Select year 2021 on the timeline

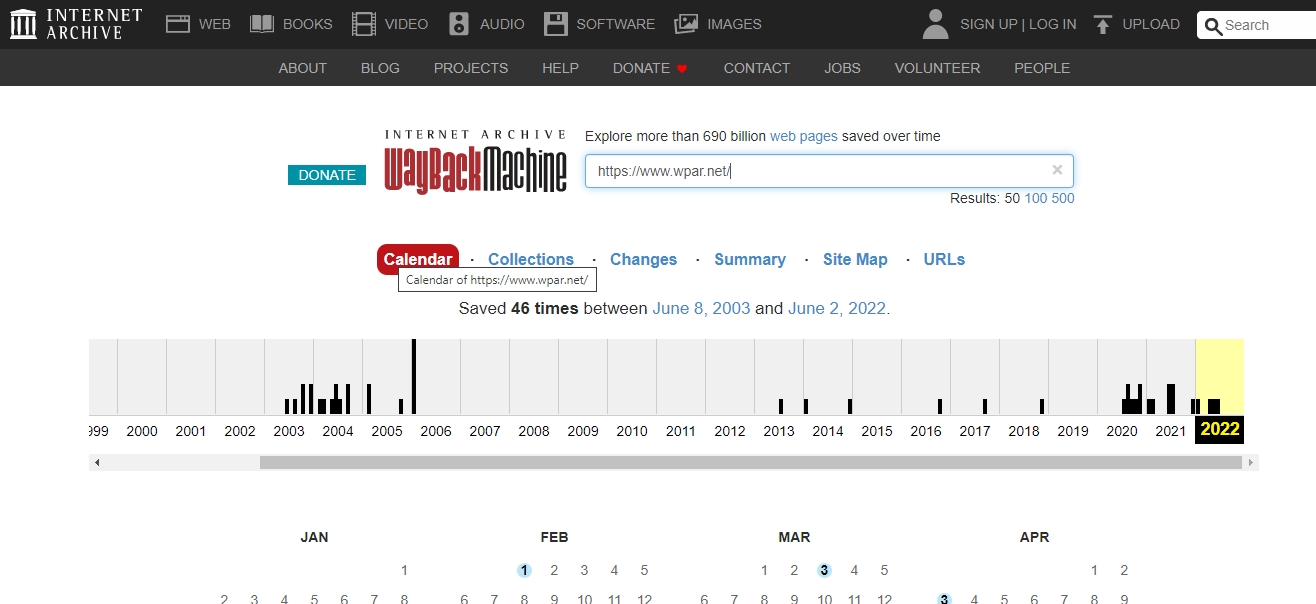coord(1171,430)
